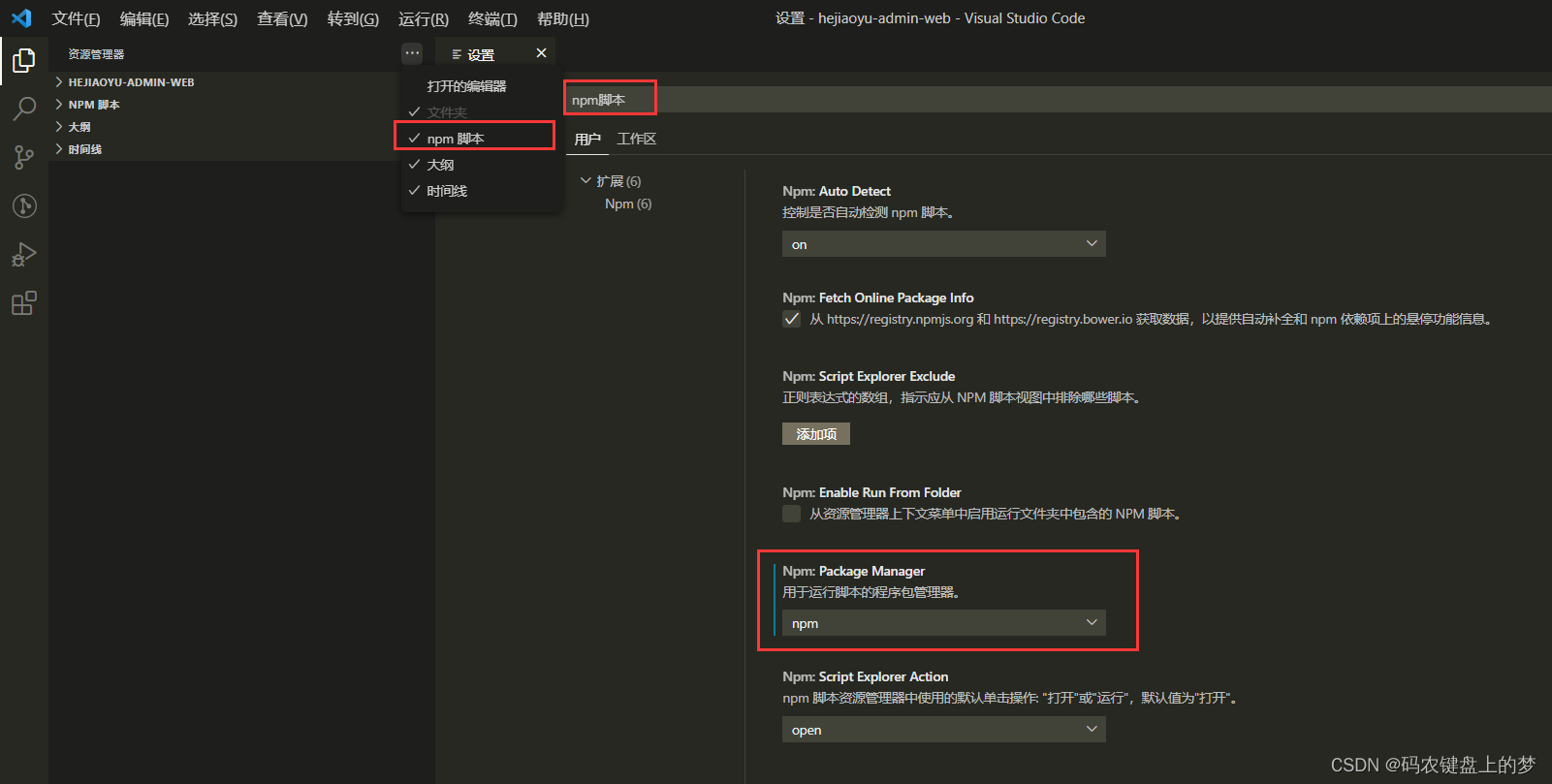The width and height of the screenshot is (1552, 784).
Task: Click 添加项 button under Script Explorer Exclude
Action: [816, 434]
